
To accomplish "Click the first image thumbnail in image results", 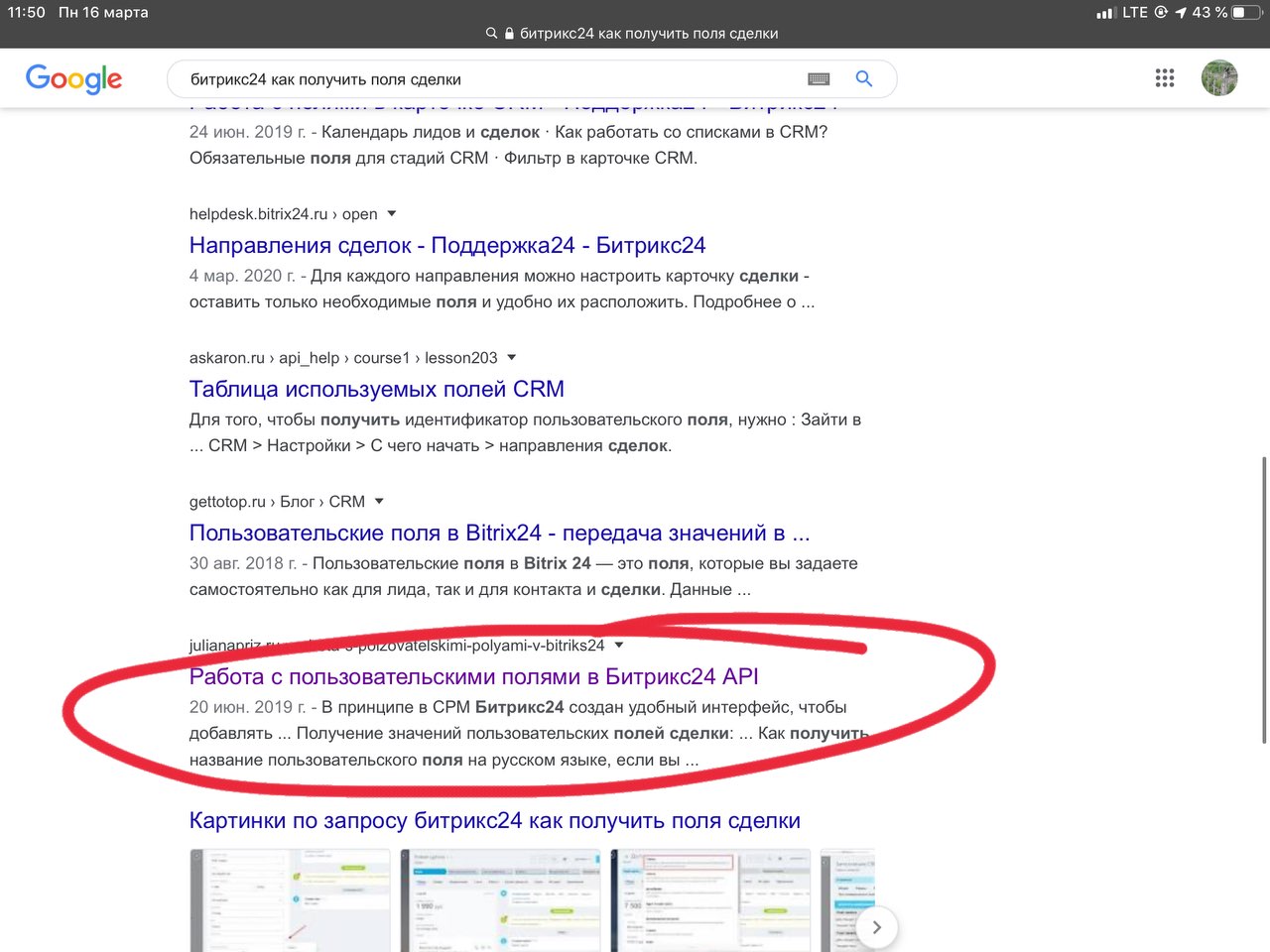I will 290,900.
